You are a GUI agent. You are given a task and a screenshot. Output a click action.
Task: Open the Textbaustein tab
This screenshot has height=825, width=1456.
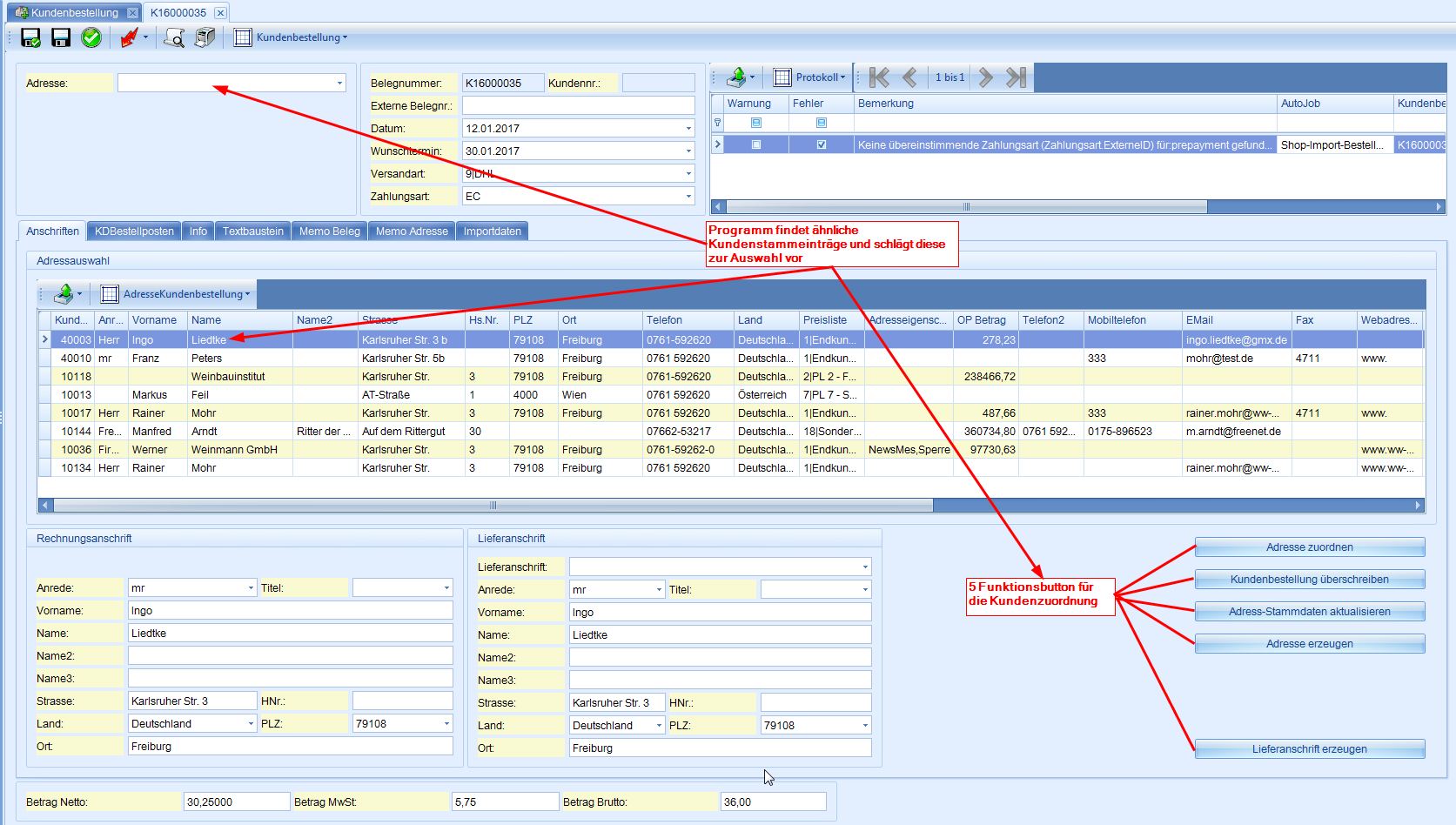(252, 231)
